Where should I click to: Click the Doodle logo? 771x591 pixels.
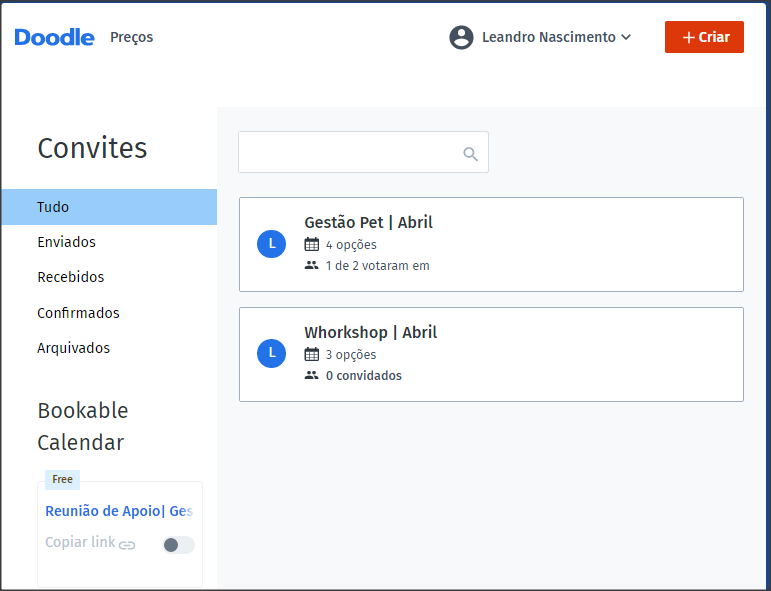tap(54, 37)
